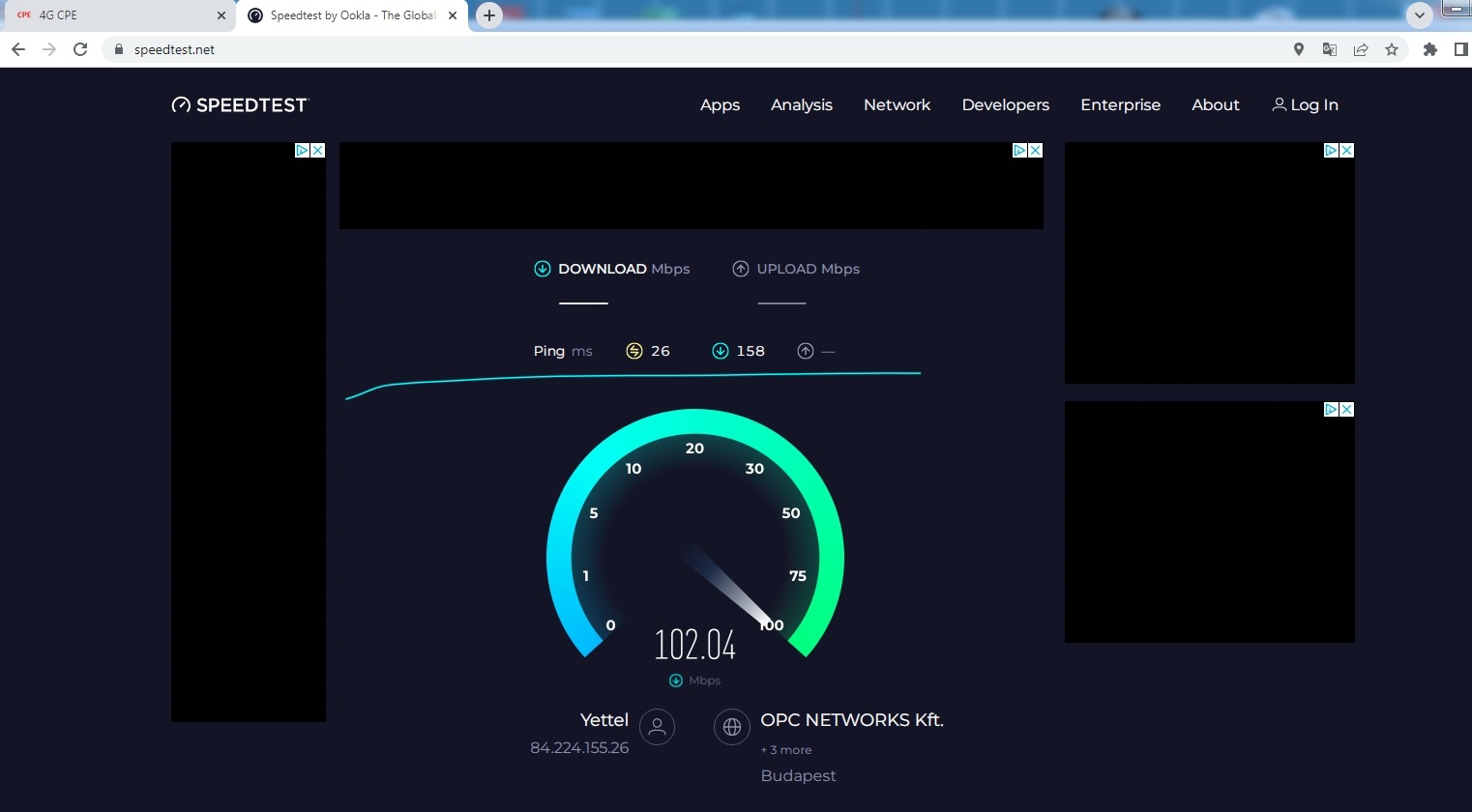Close the lower right ad

[x=1346, y=410]
